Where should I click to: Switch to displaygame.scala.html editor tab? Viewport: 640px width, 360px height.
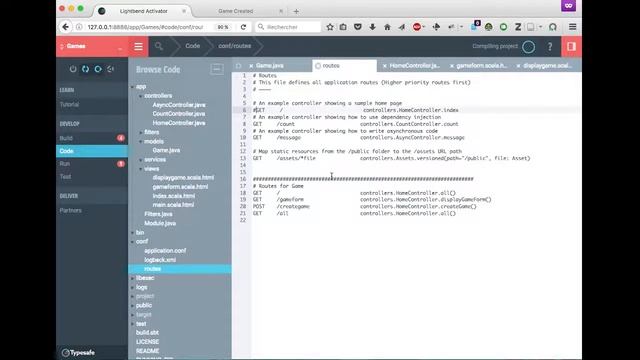(548, 66)
